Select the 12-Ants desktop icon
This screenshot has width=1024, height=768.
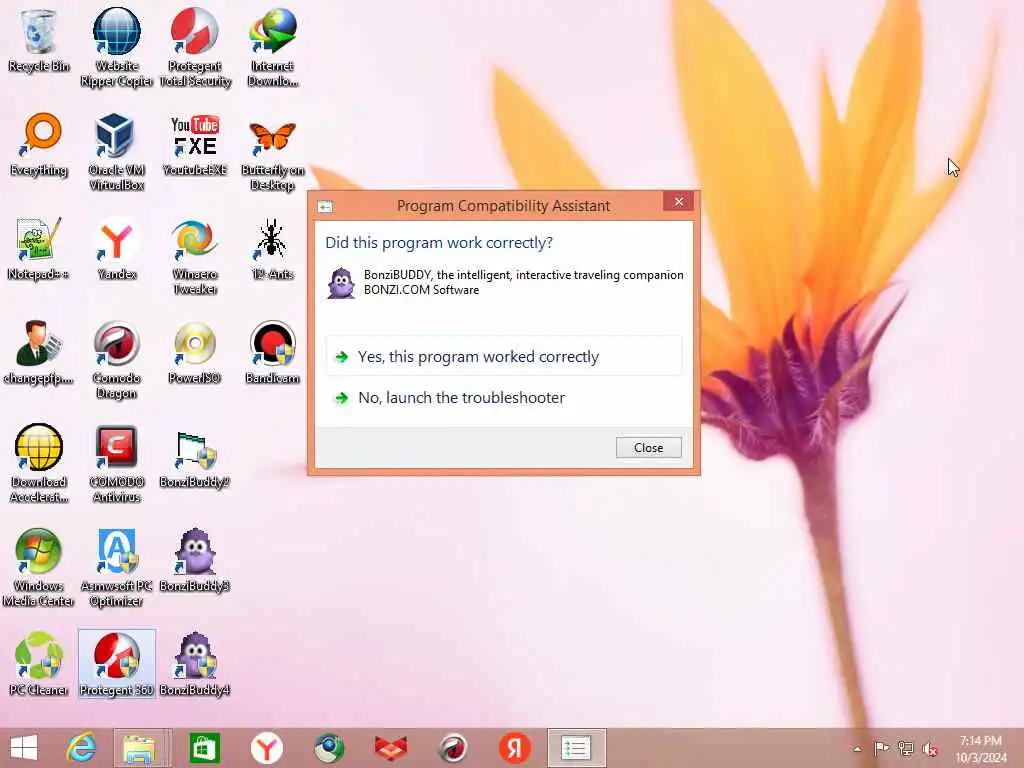coord(272,249)
